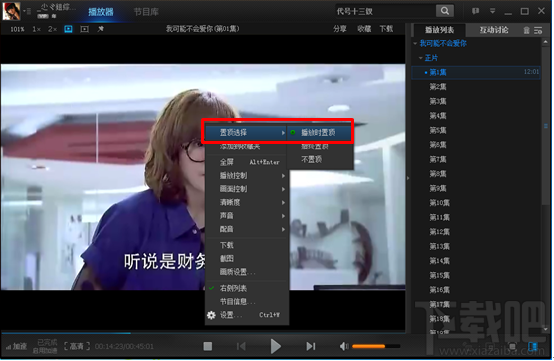Click the pin window icon in top toolbar
This screenshot has width=554, height=361.
tap(101, 29)
